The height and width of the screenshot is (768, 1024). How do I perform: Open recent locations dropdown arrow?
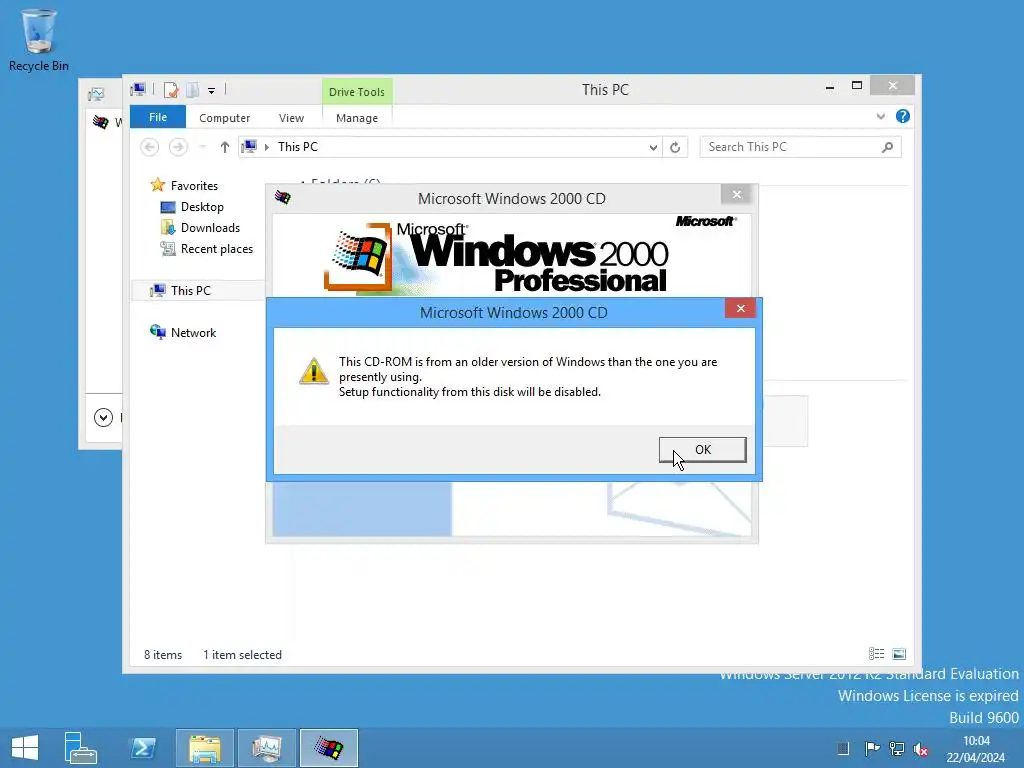pos(202,148)
